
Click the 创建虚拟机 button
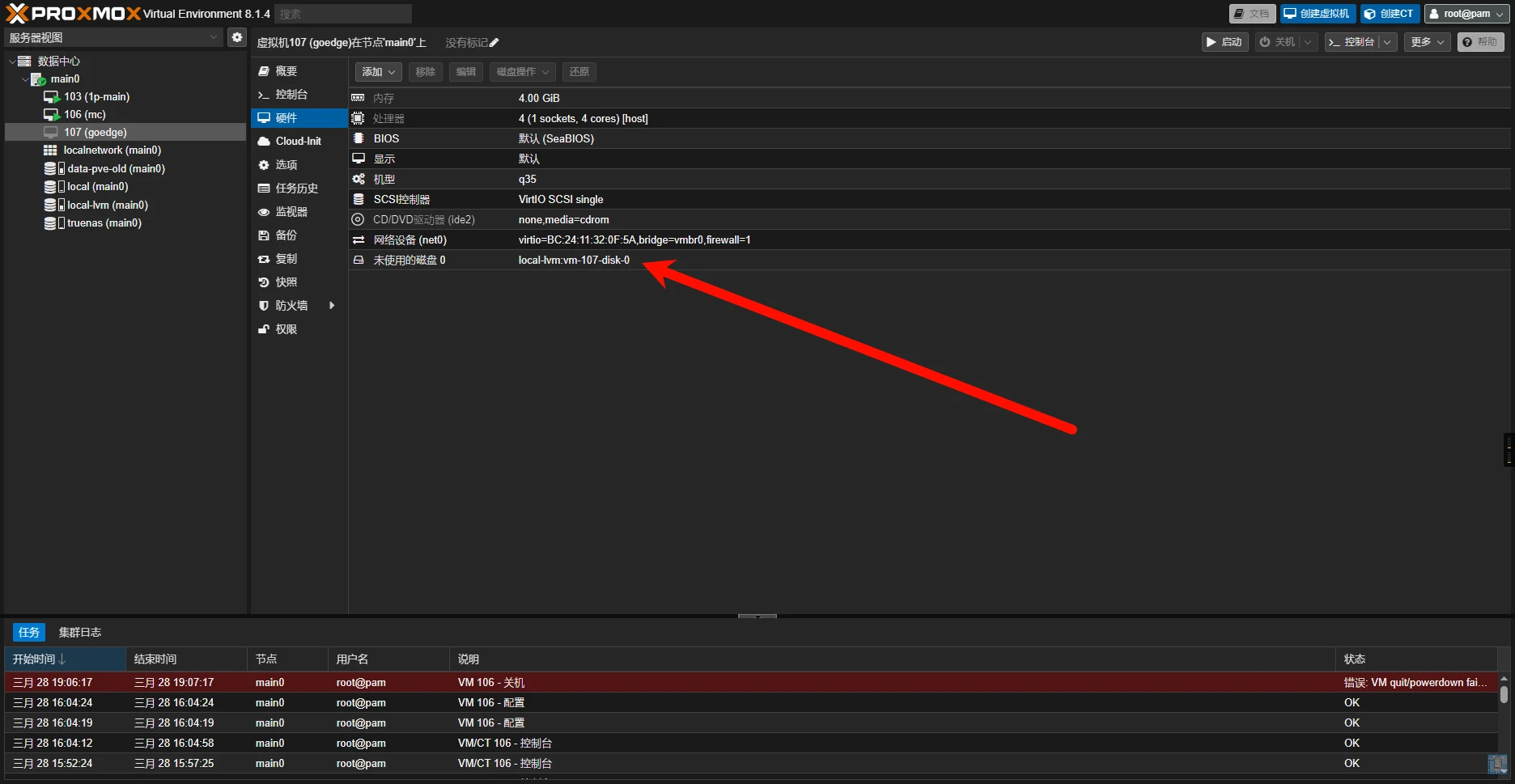point(1317,14)
